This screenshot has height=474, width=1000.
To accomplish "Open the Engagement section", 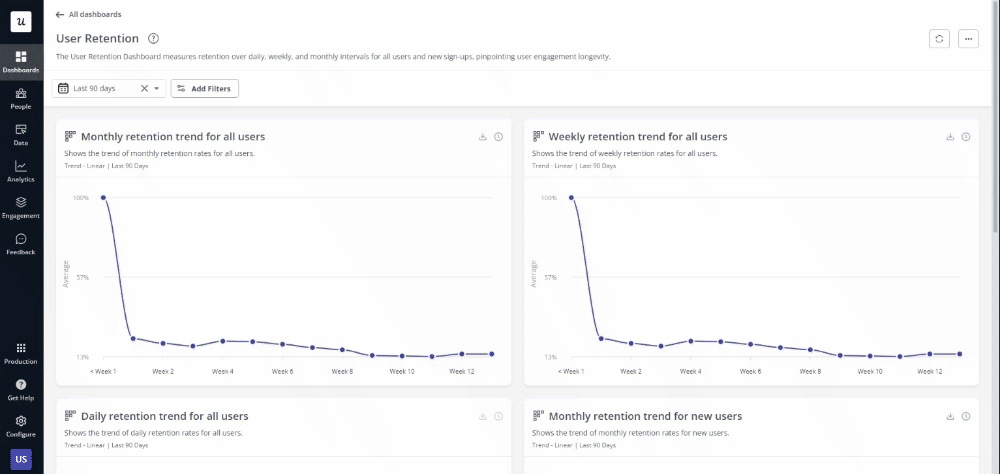I will pyautogui.click(x=21, y=207).
